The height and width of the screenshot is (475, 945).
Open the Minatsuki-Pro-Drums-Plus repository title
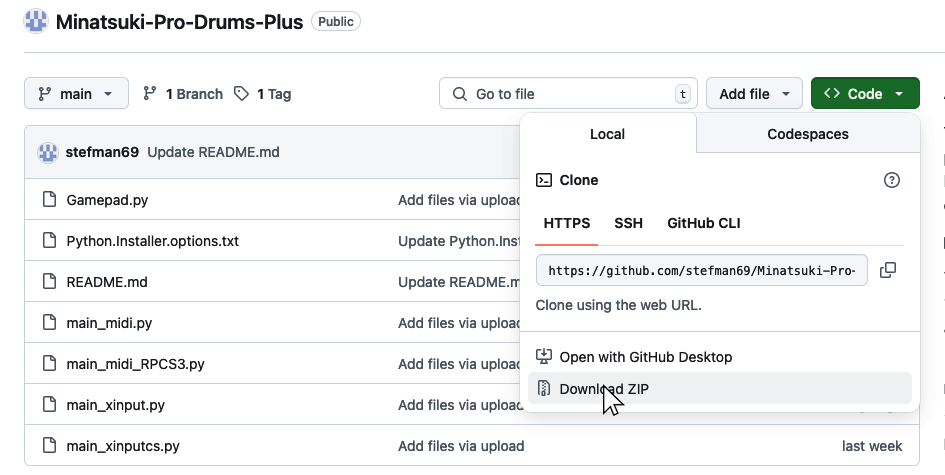[x=180, y=22]
